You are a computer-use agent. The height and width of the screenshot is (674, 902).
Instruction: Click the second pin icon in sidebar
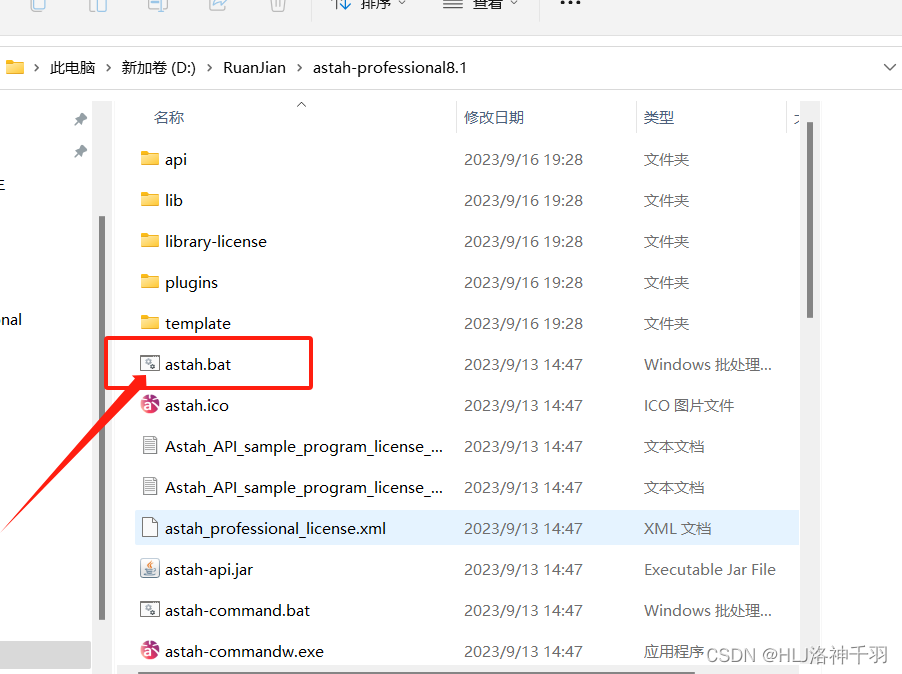[81, 151]
